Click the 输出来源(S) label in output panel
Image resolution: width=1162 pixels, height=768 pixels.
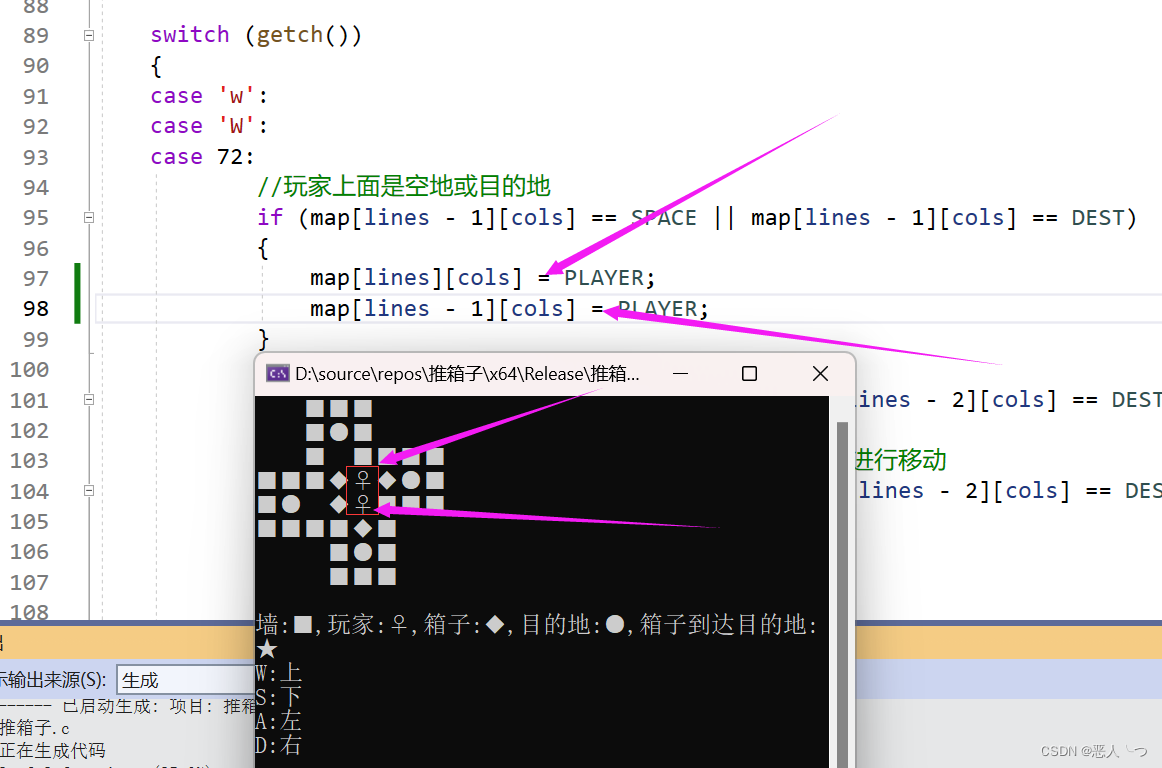pyautogui.click(x=53, y=680)
